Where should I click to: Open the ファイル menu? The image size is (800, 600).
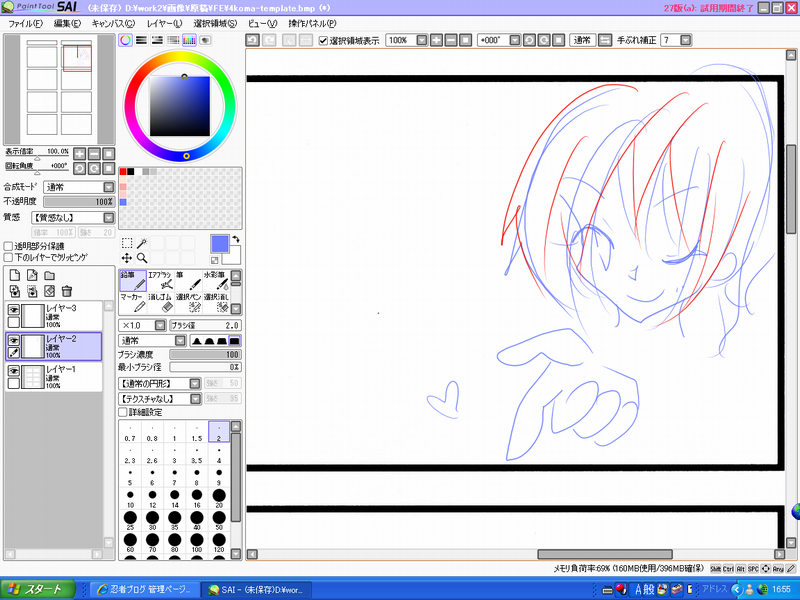[x=26, y=23]
